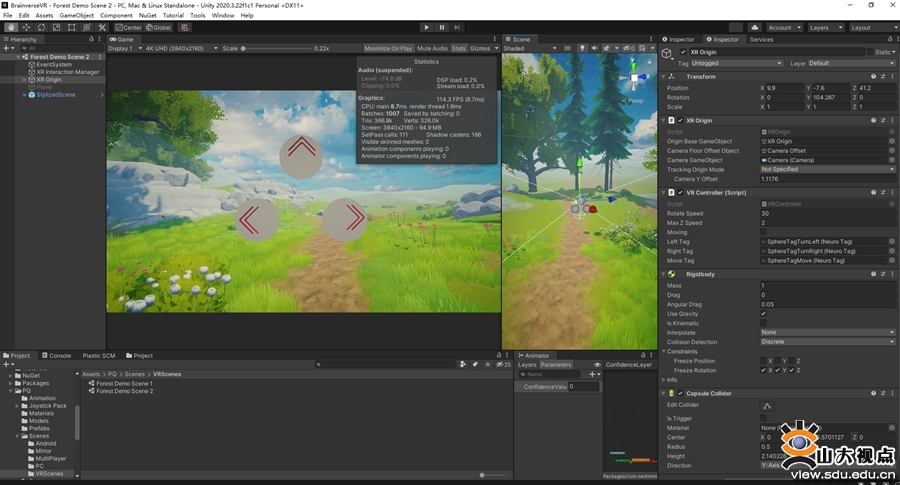Pick object for Left Tag field
The image size is (900, 485).
tap(892, 242)
